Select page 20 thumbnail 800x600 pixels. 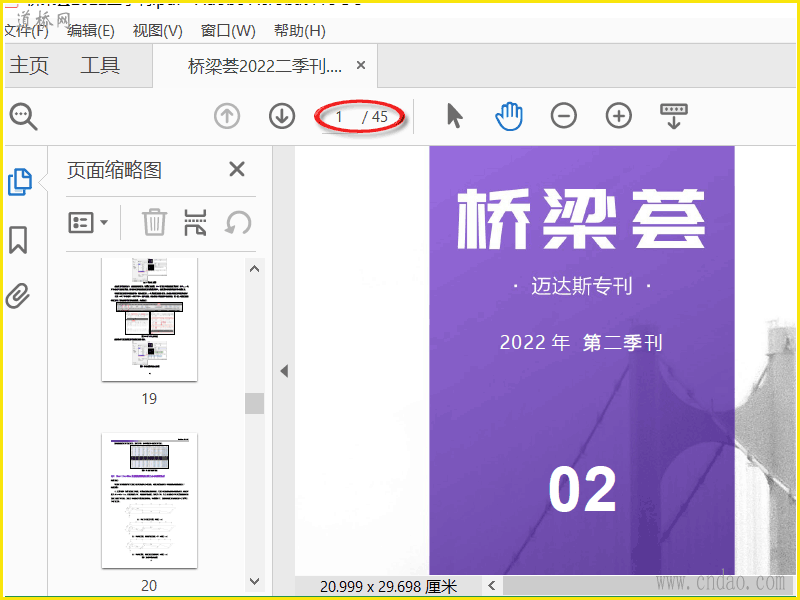click(x=149, y=501)
